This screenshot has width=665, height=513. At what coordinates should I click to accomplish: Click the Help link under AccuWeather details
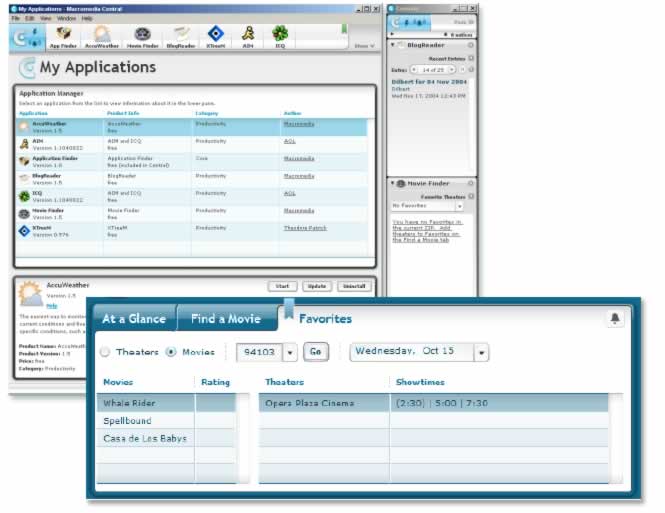tap(51, 306)
